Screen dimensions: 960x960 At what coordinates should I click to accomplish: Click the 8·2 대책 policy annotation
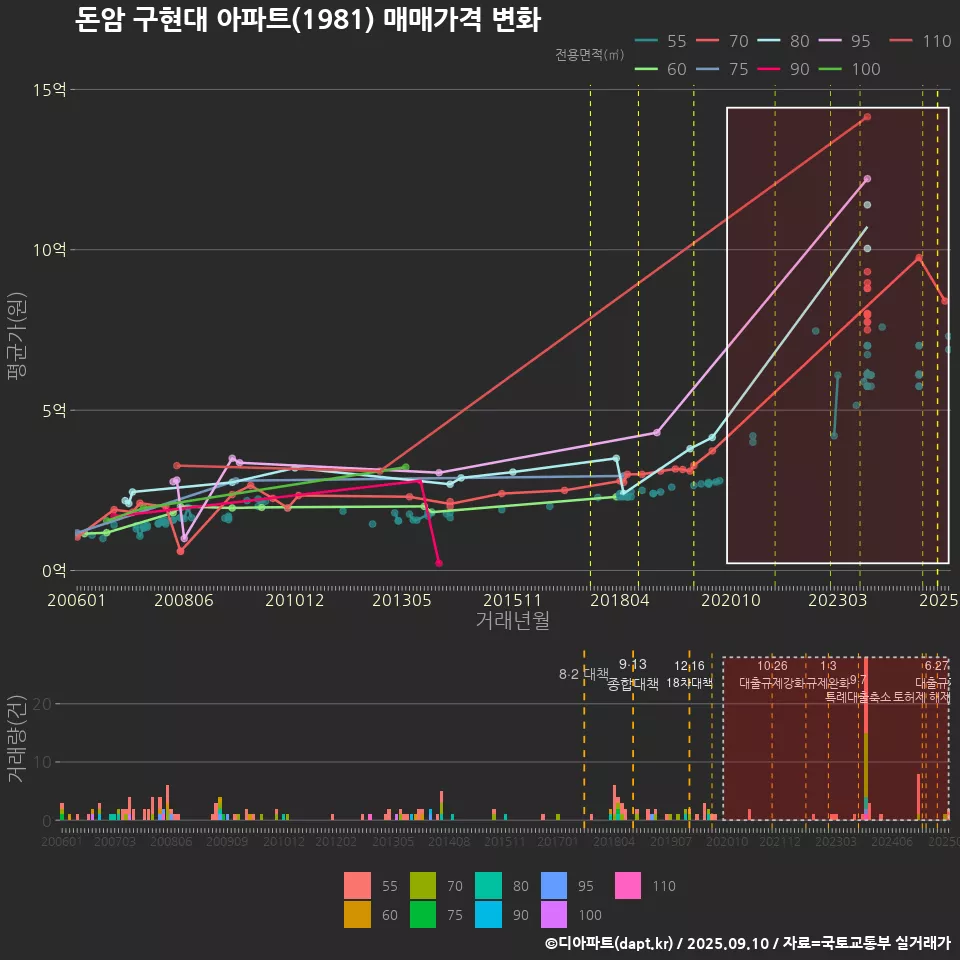583,673
